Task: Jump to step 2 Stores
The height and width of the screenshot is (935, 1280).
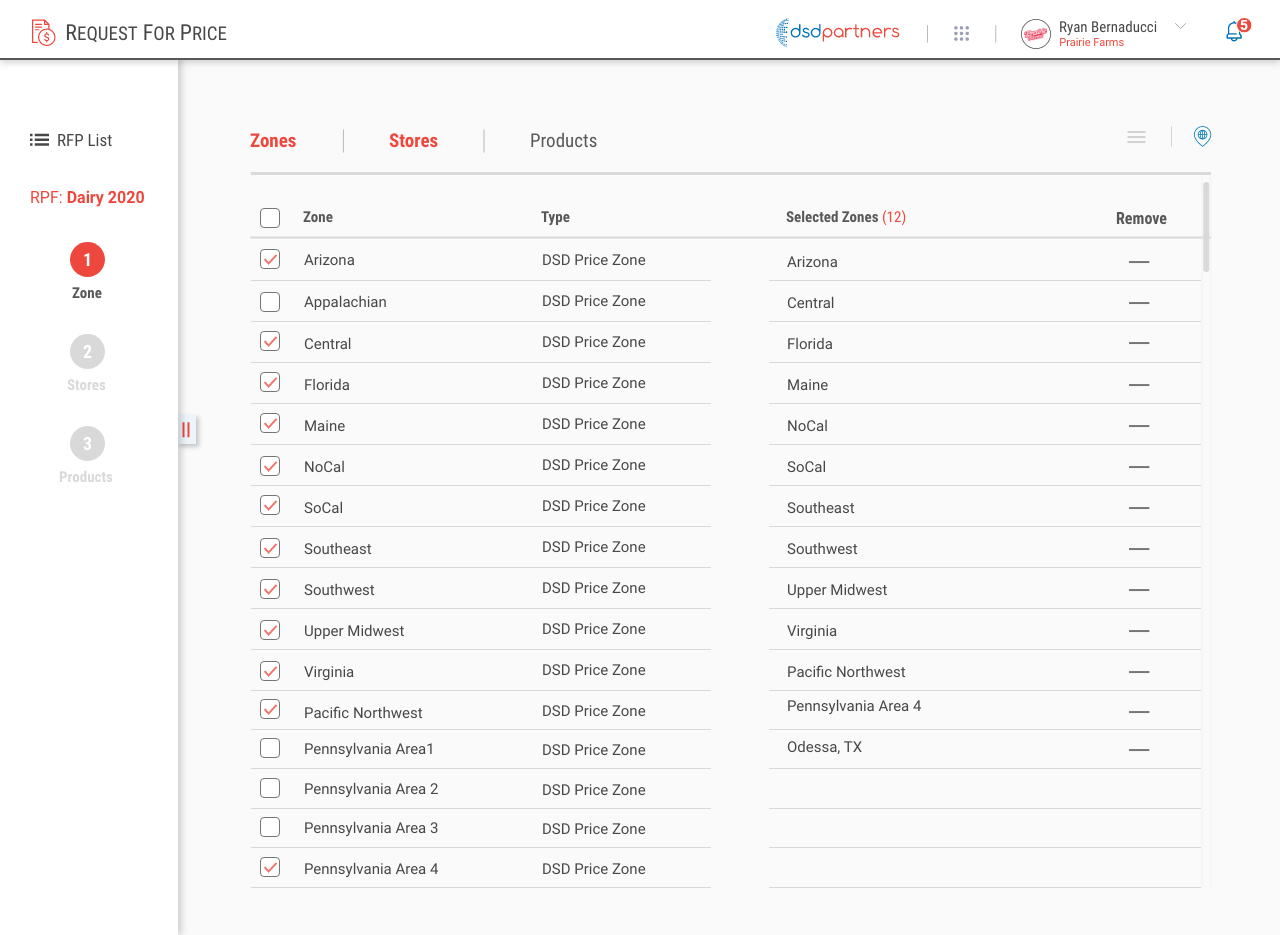Action: (x=87, y=352)
